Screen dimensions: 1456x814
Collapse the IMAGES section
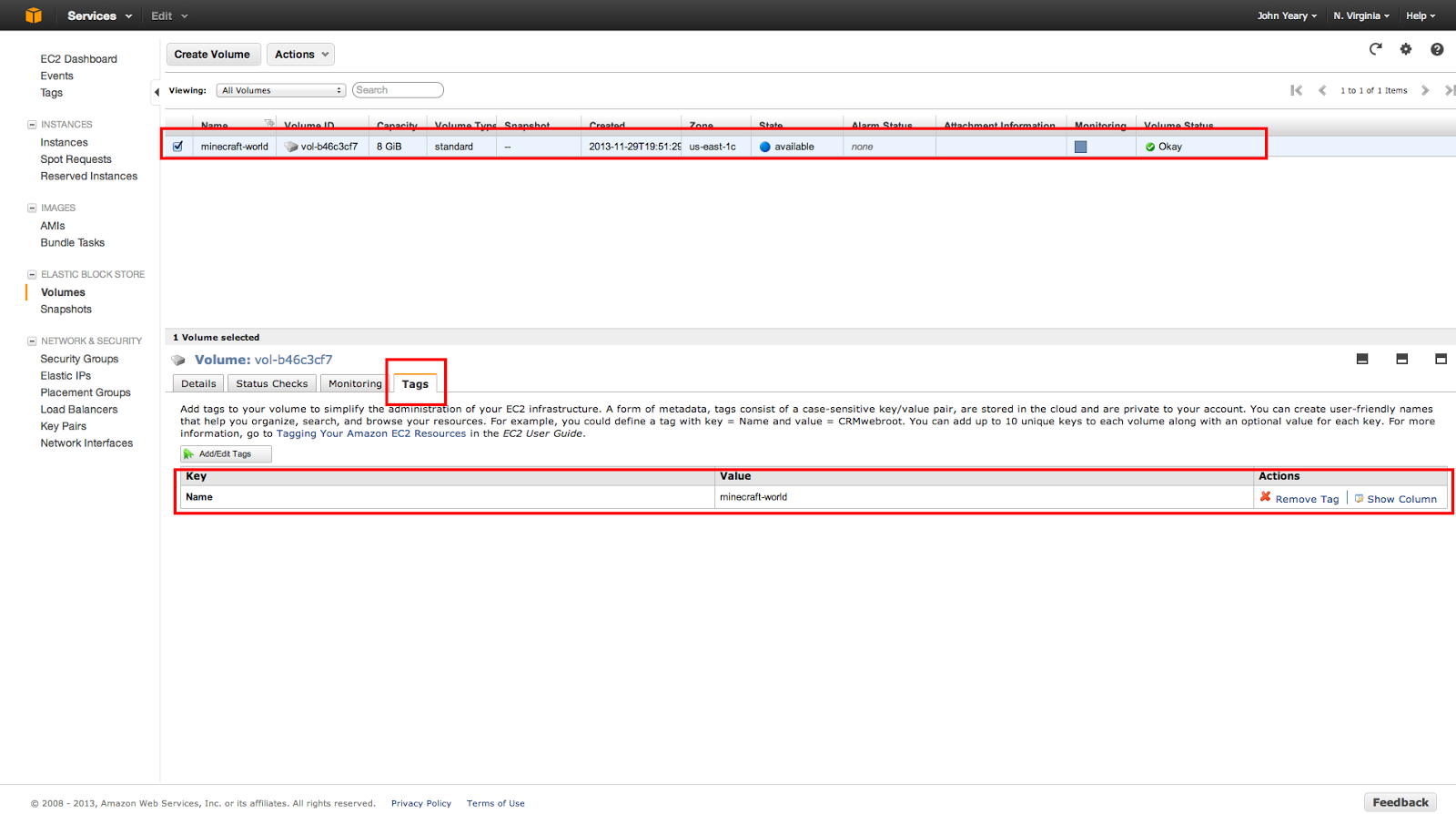[x=32, y=209]
